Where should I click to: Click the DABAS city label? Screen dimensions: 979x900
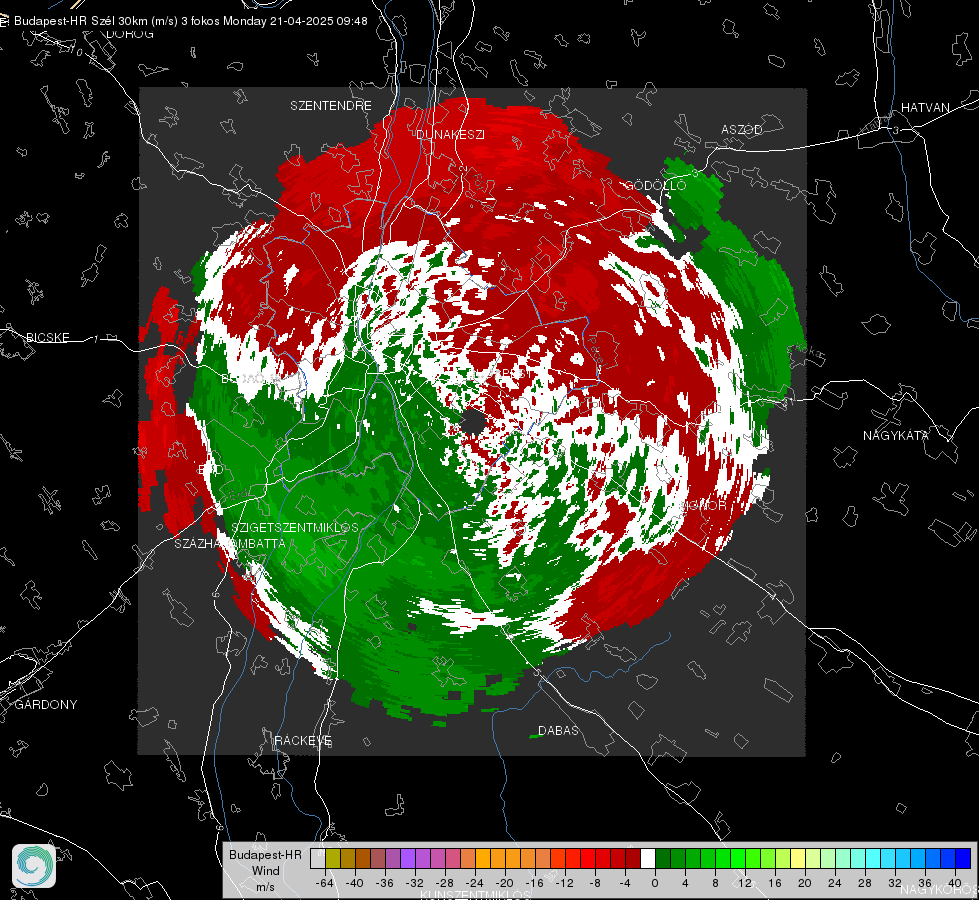[x=558, y=730]
